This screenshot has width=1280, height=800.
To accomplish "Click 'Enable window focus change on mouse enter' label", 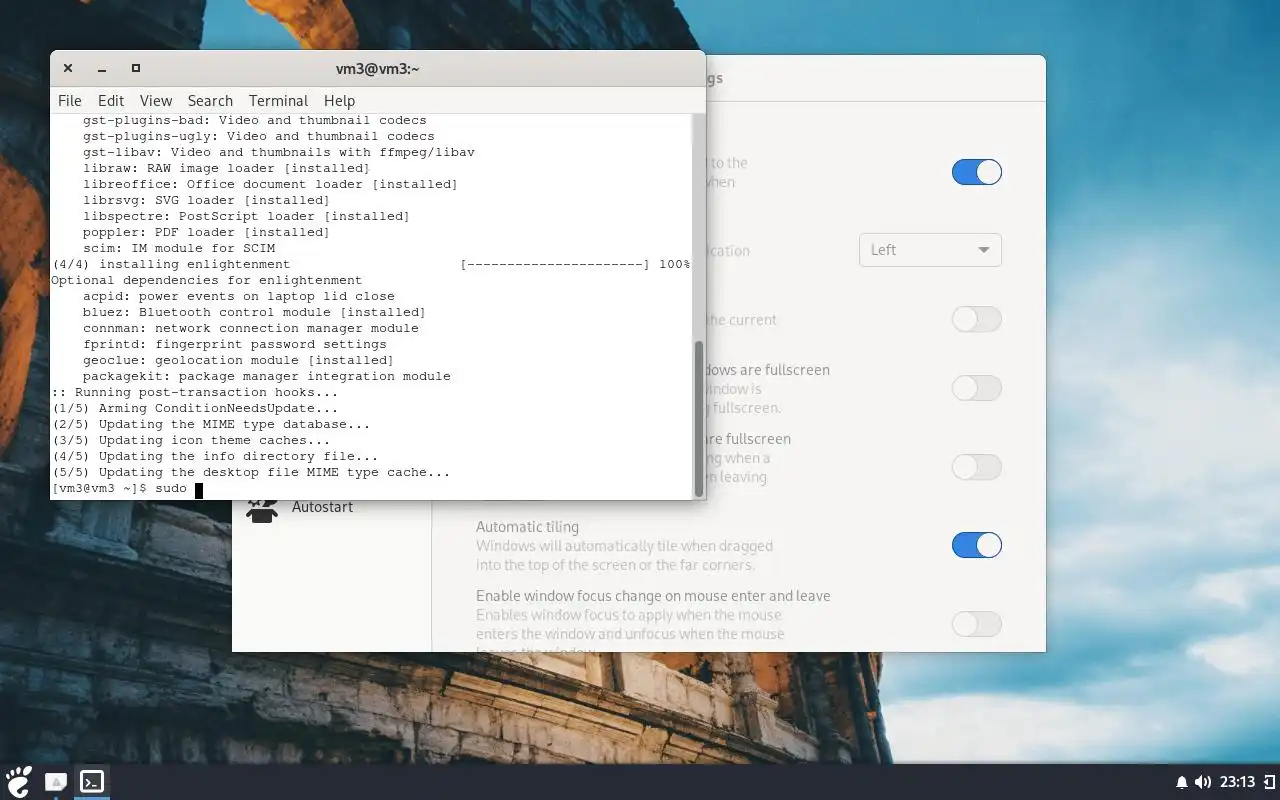I will (653, 596).
